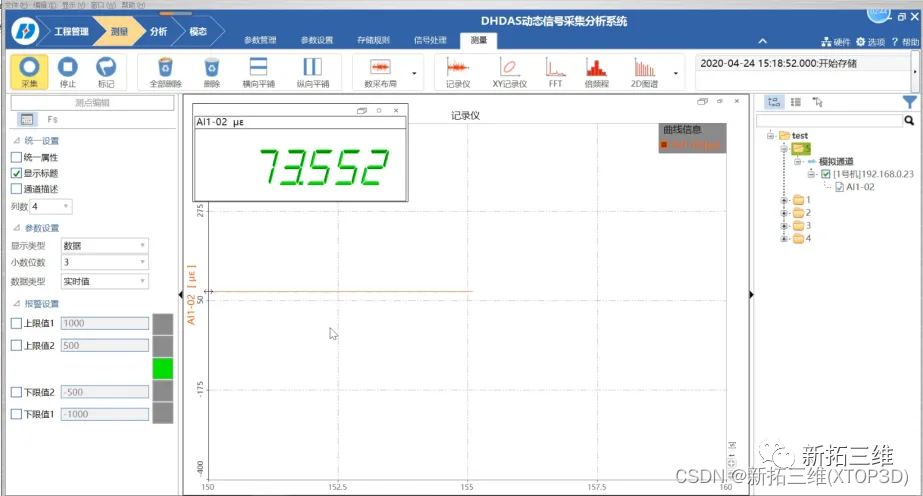This screenshot has height=496, width=923.
Task: Stop acquisition with the 停止 icon
Action: coord(68,72)
